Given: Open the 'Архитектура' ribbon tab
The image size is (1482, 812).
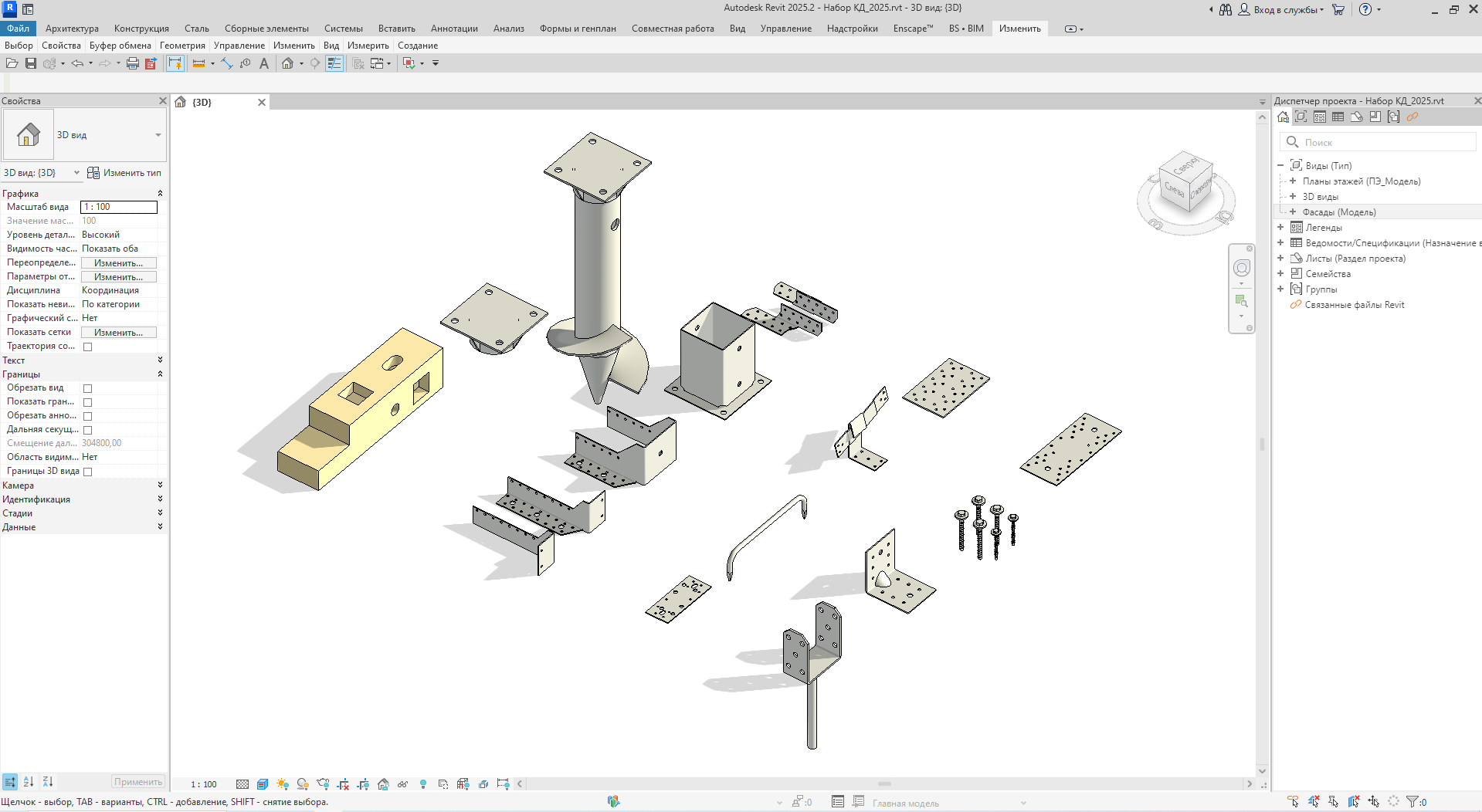Looking at the screenshot, I should coord(72,29).
